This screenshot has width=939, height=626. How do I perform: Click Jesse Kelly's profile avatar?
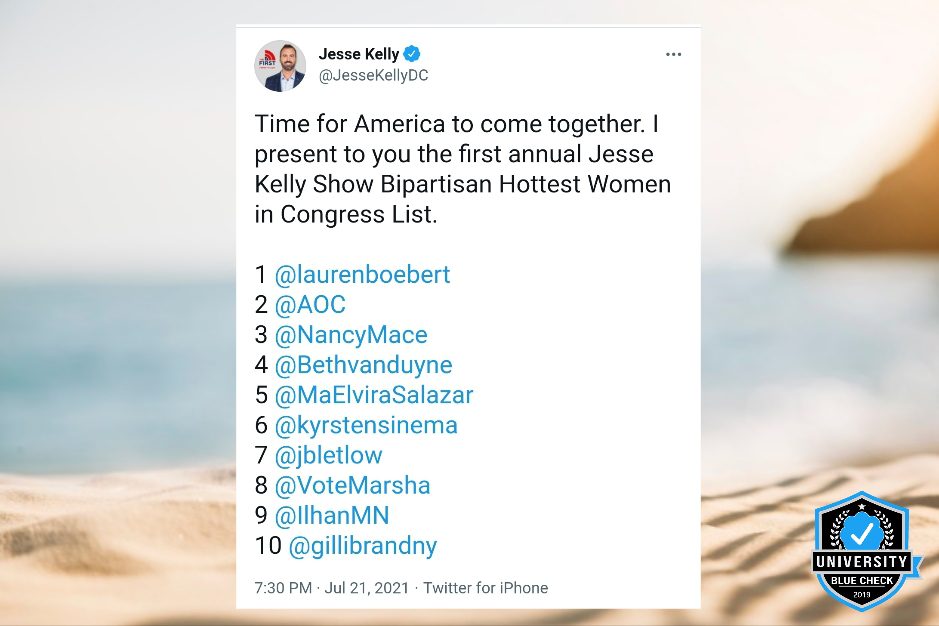click(280, 66)
